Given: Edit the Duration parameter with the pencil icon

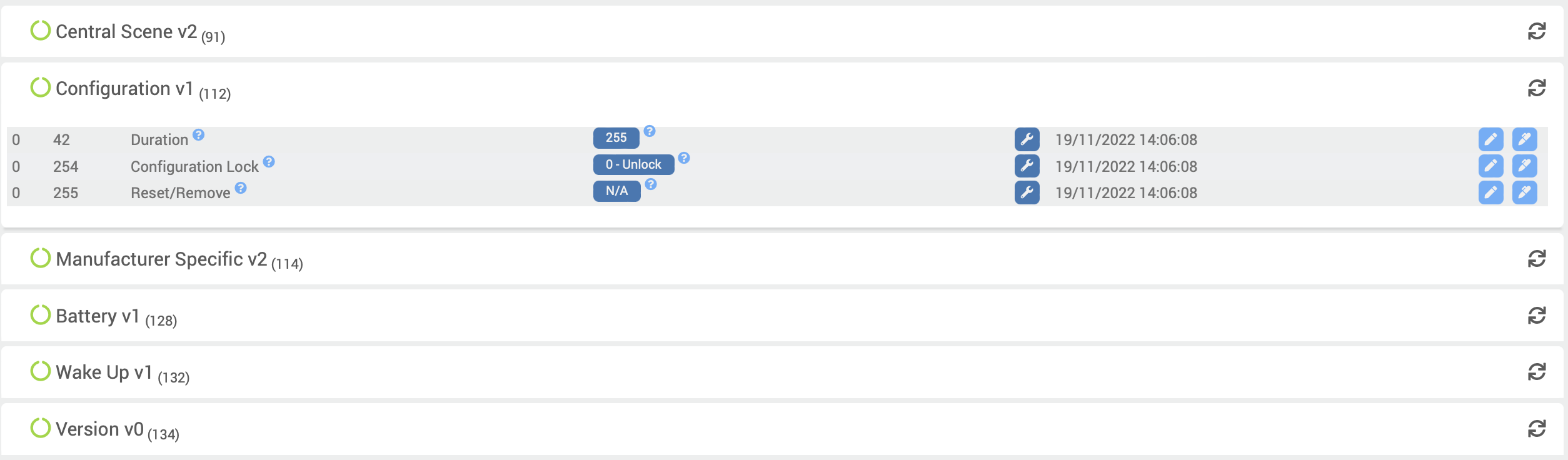Looking at the screenshot, I should coord(1490,139).
